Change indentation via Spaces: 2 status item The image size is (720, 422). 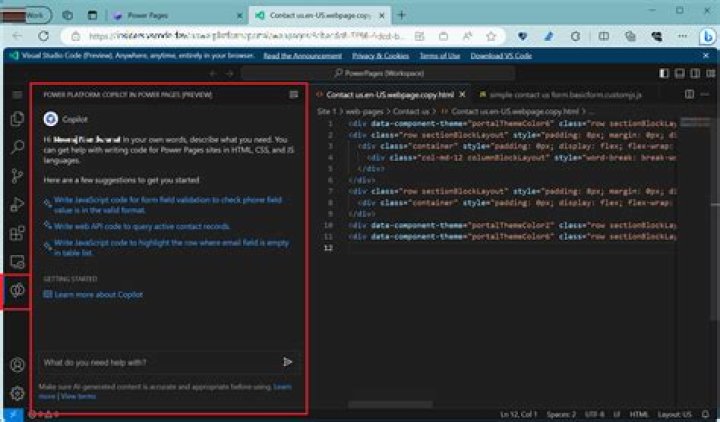(561, 414)
